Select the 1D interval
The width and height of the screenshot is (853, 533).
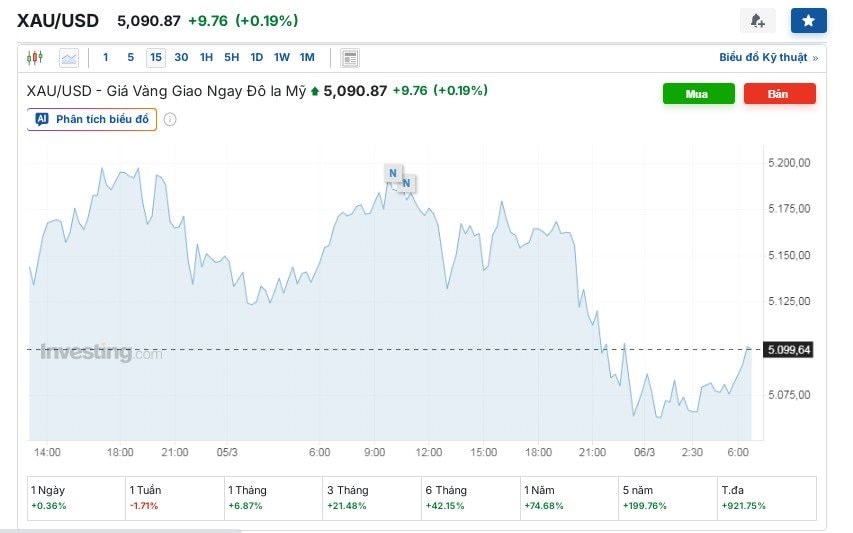(x=257, y=58)
